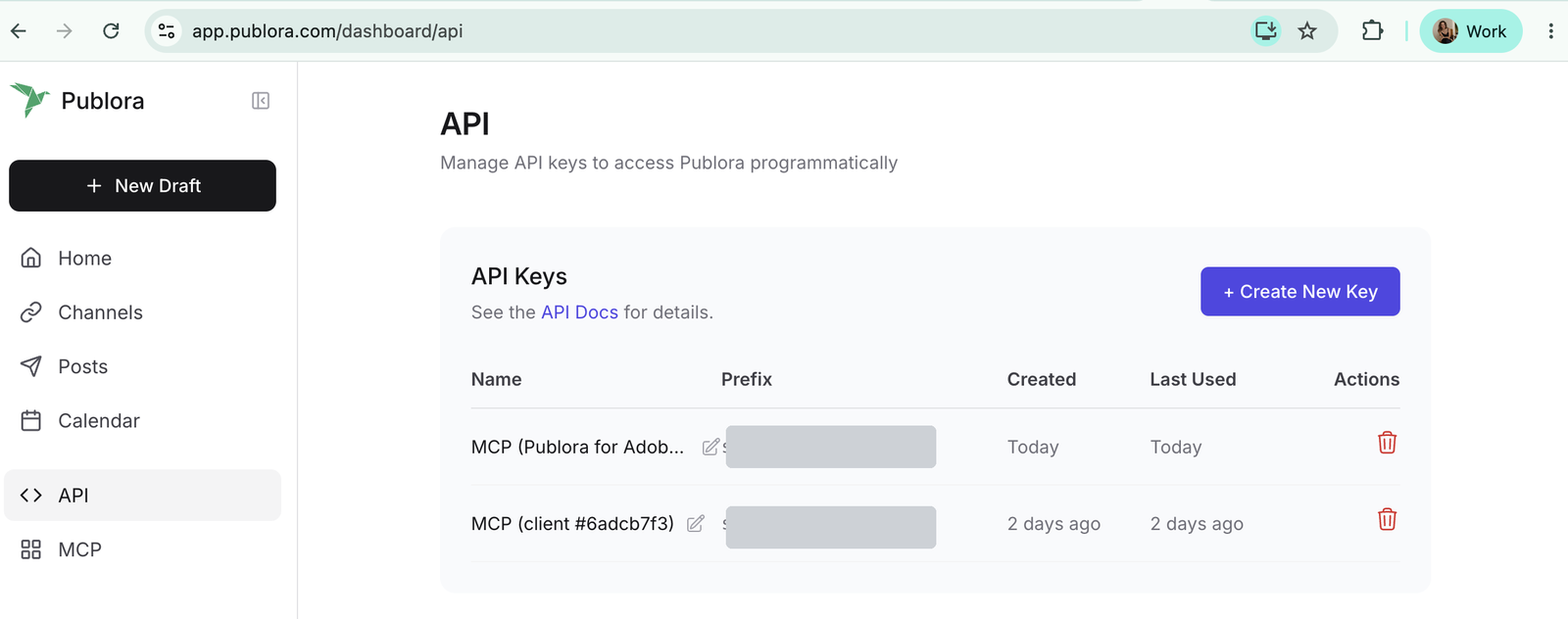Open Posts from the sidebar
This screenshot has height=619, width=1568.
pyautogui.click(x=142, y=366)
